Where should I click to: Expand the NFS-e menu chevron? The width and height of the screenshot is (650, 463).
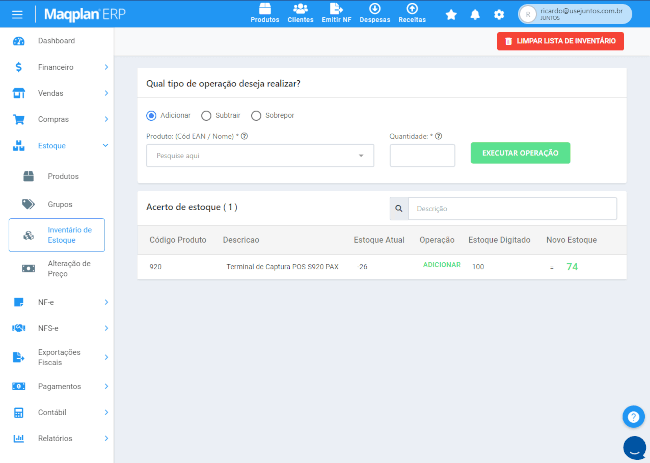click(x=106, y=328)
